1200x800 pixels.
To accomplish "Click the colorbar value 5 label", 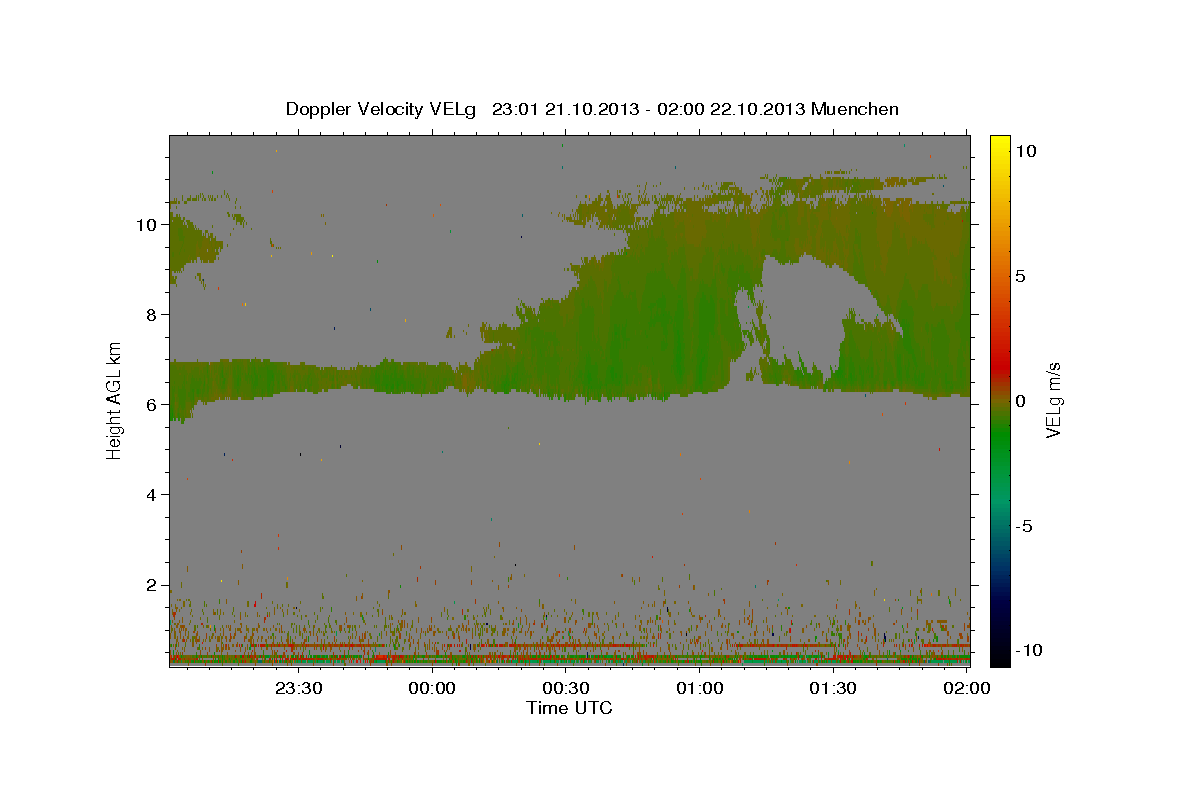I will click(1020, 276).
